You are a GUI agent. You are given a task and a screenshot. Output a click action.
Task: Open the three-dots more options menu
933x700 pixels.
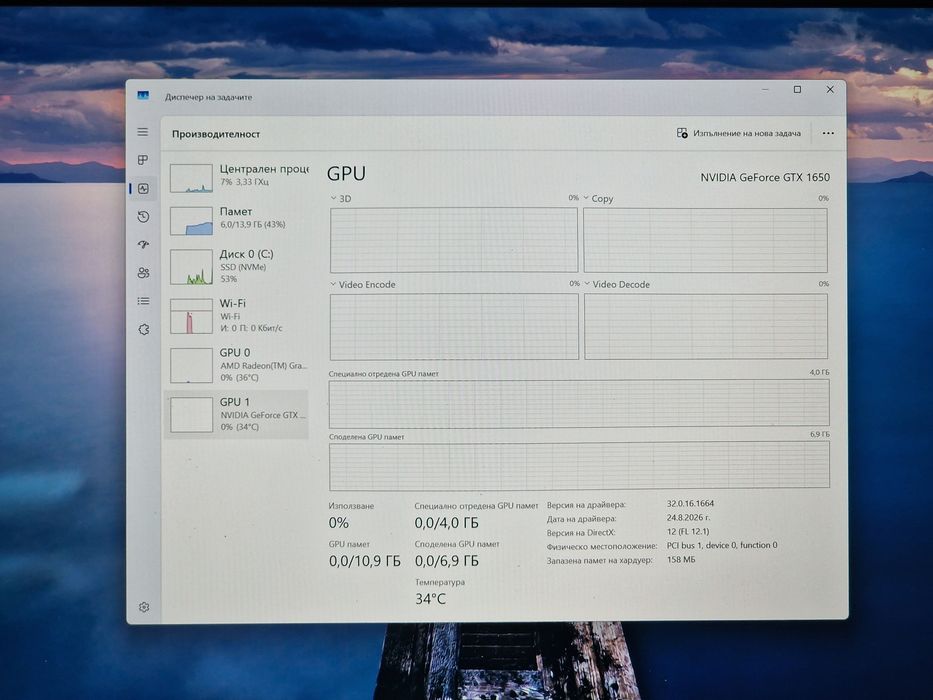click(828, 133)
